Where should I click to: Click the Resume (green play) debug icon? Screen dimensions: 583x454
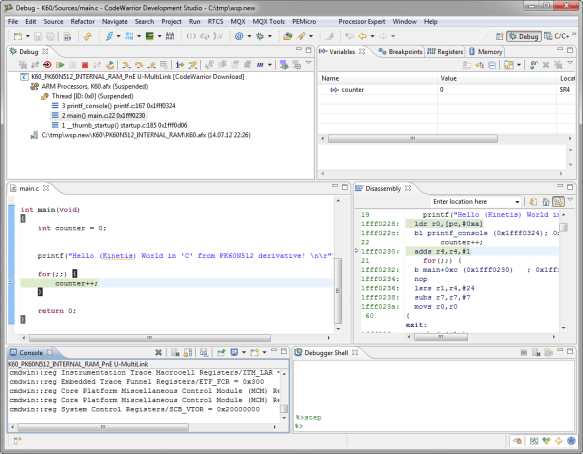coord(60,65)
